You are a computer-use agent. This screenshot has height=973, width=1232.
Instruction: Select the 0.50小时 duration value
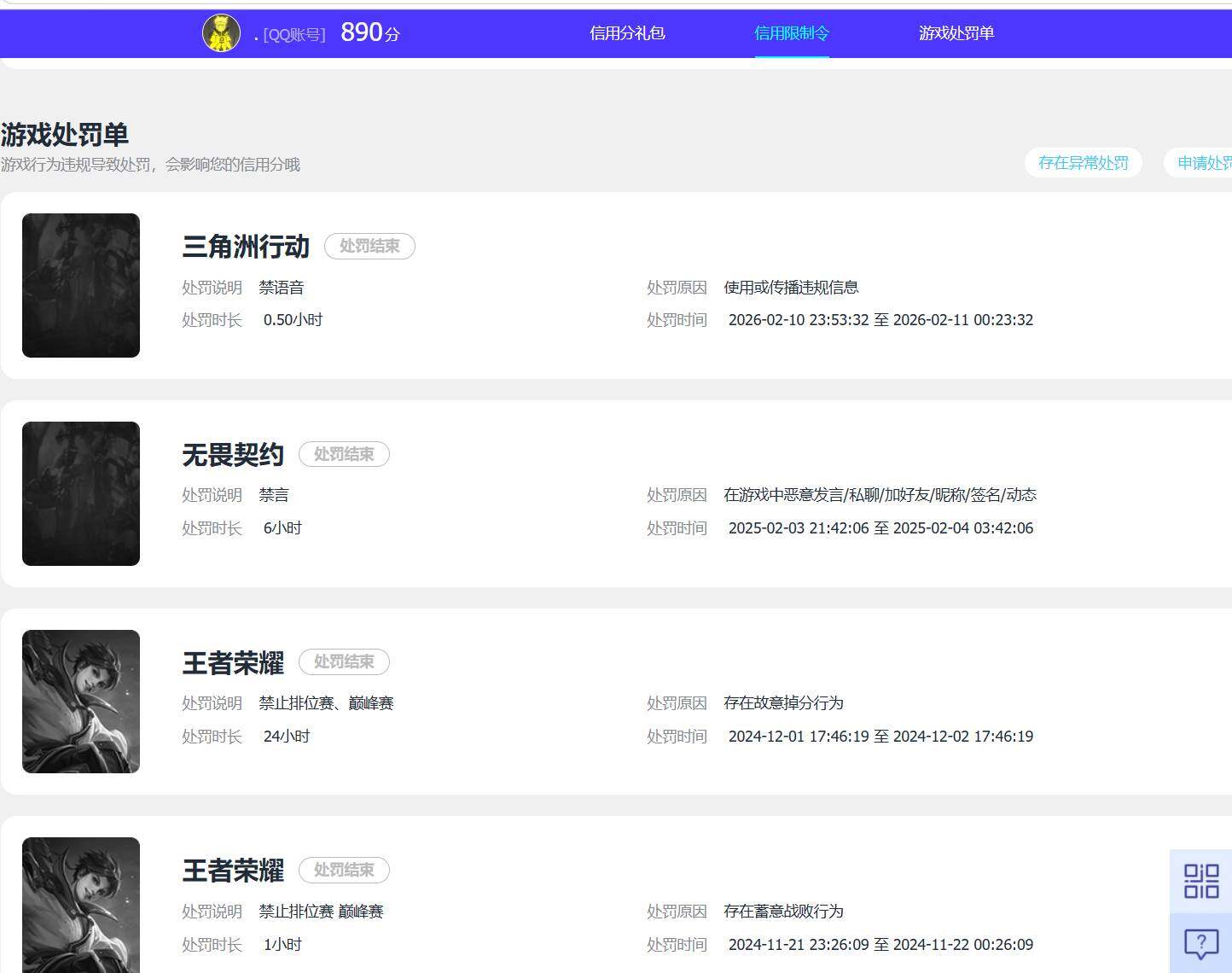tap(293, 320)
